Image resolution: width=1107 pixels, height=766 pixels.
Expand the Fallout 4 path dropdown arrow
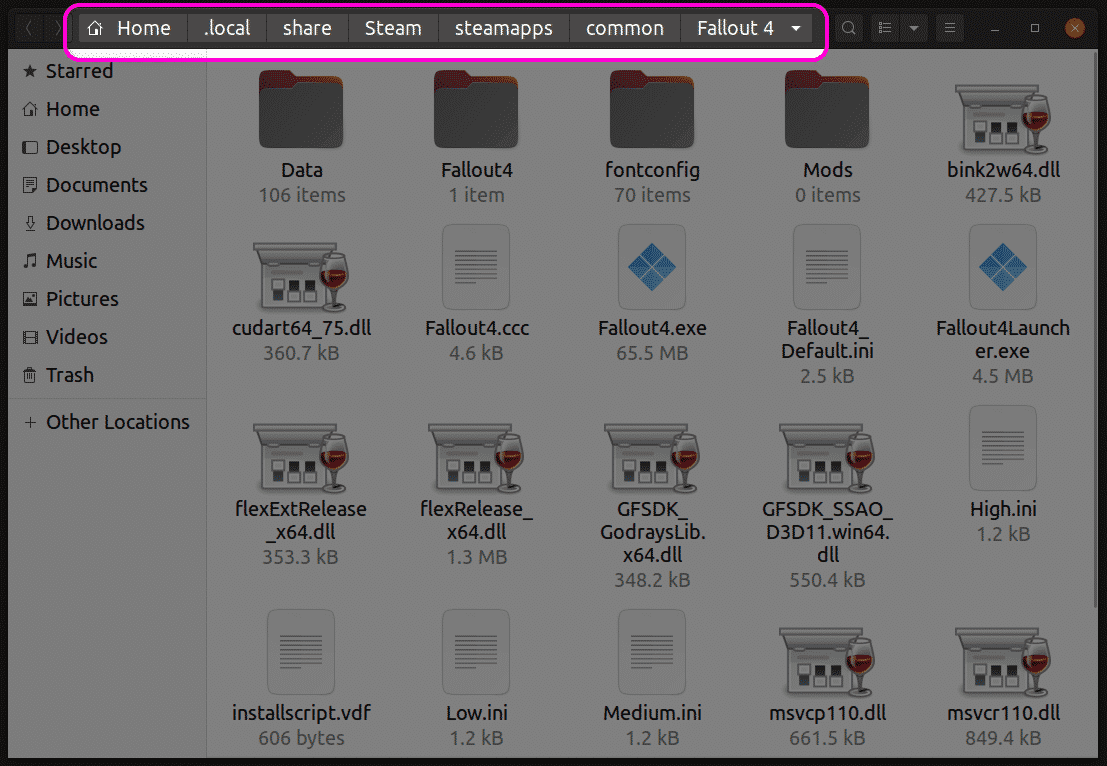(796, 28)
